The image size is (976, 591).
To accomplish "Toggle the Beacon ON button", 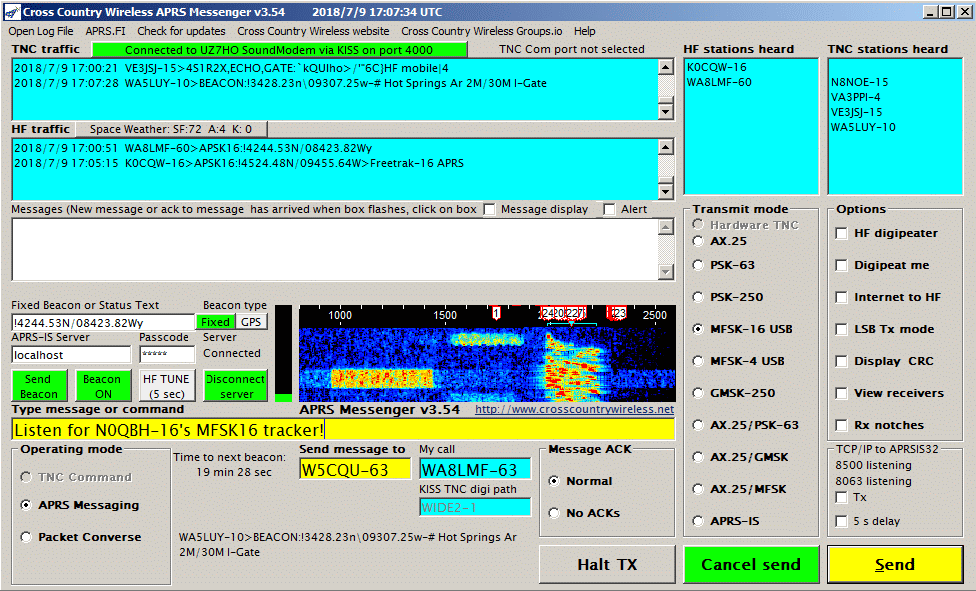I will pyautogui.click(x=103, y=386).
